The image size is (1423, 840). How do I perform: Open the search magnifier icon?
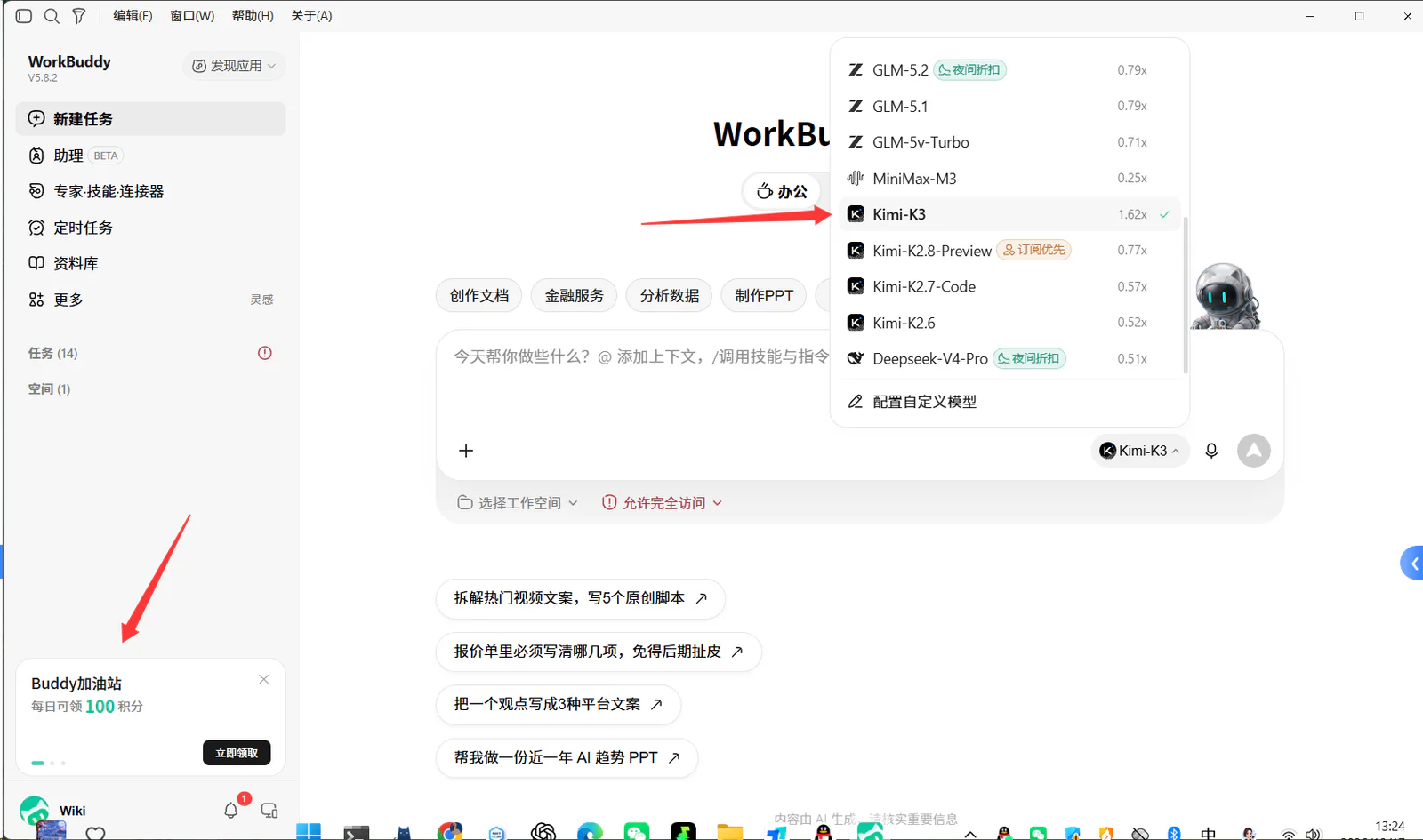52,16
